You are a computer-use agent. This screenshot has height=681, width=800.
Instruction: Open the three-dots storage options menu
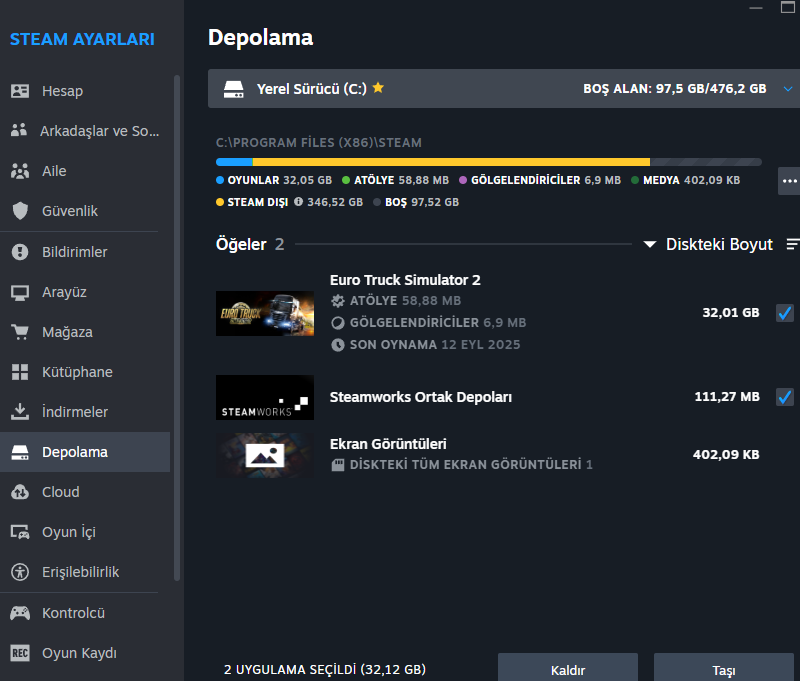click(x=789, y=181)
